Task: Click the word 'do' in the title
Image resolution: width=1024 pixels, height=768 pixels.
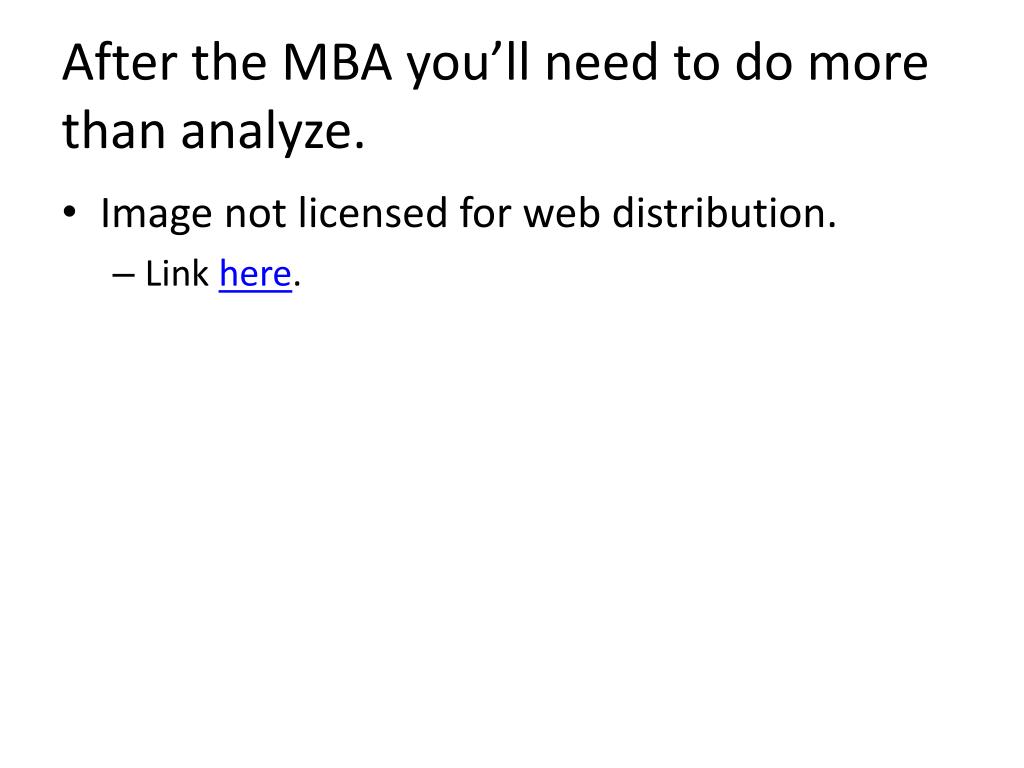Action: (764, 61)
